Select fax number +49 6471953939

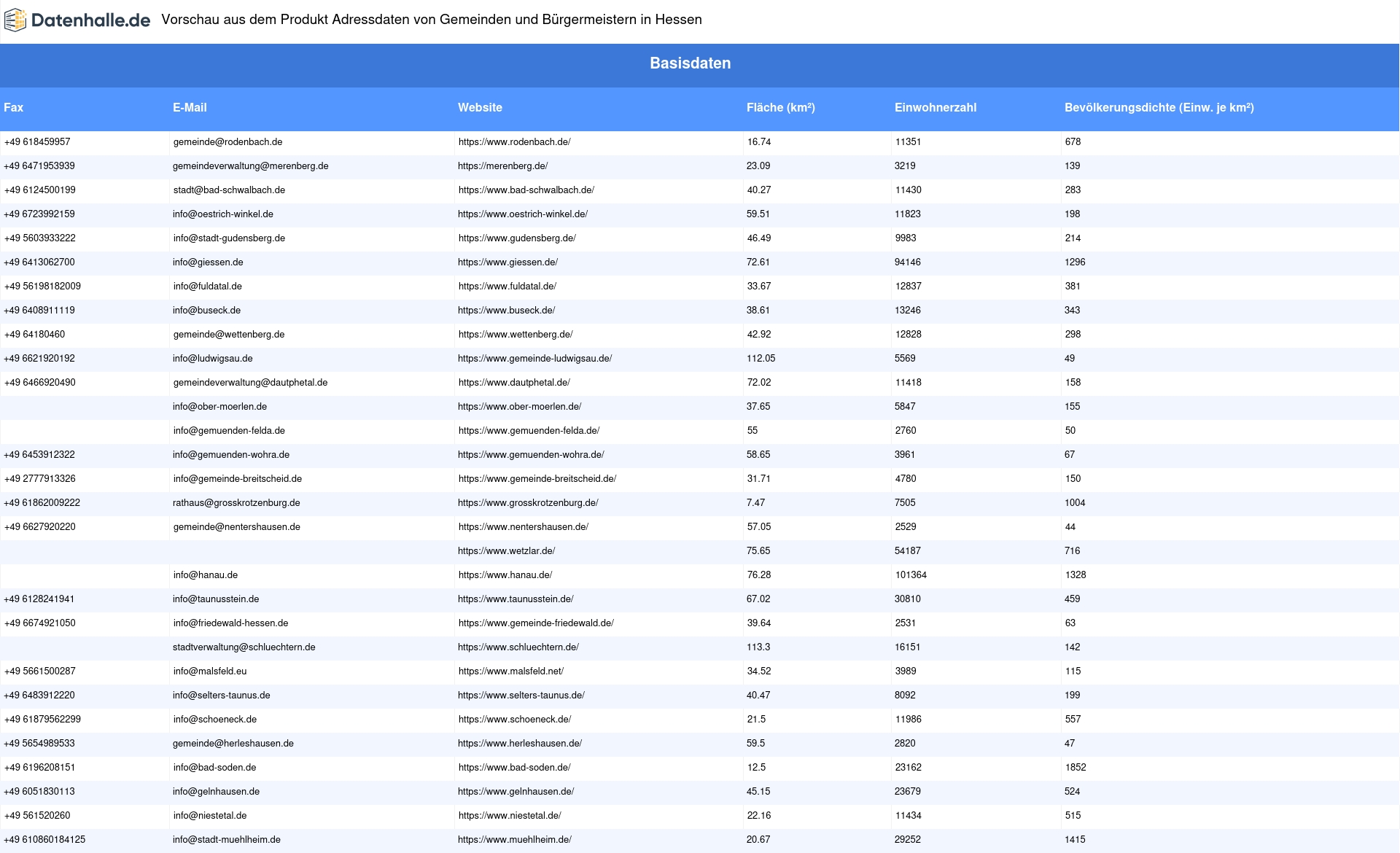[39, 166]
